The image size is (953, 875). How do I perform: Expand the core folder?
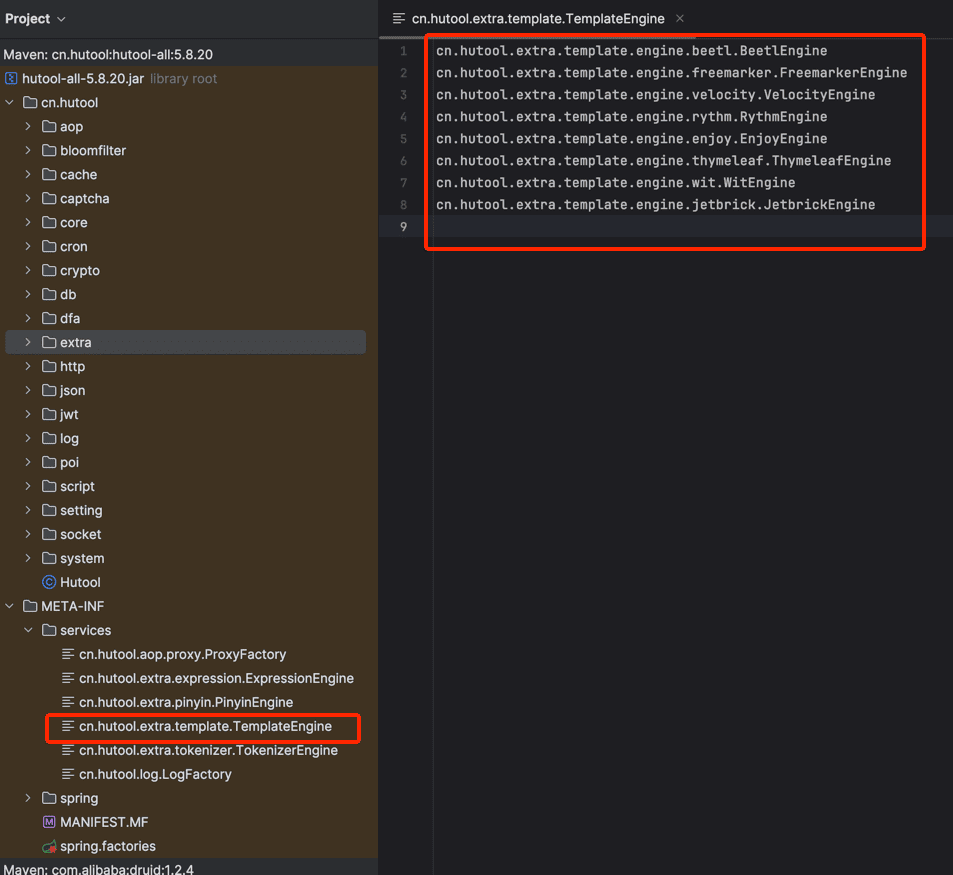click(x=28, y=222)
